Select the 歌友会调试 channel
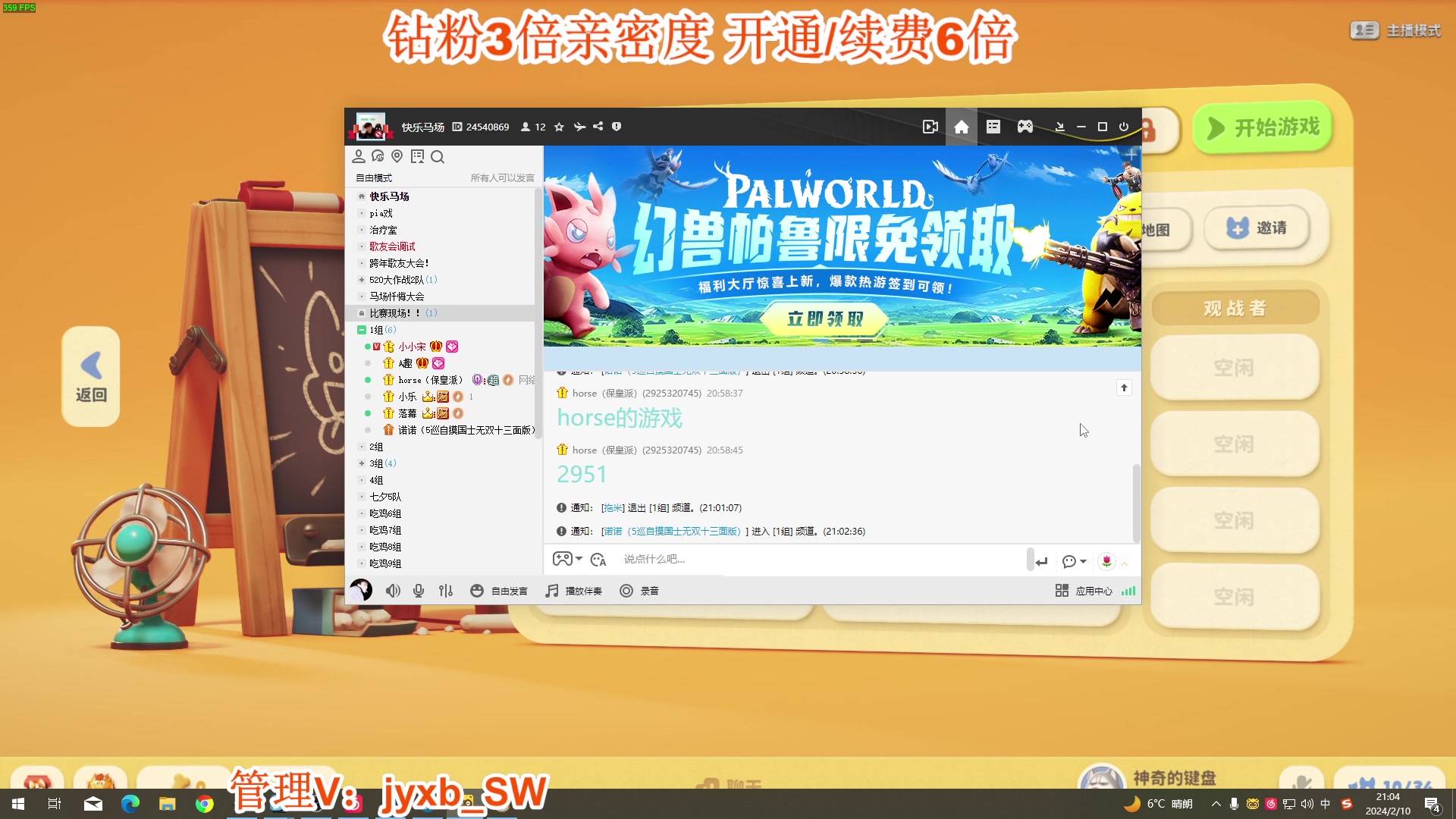The height and width of the screenshot is (819, 1456). pyautogui.click(x=392, y=246)
